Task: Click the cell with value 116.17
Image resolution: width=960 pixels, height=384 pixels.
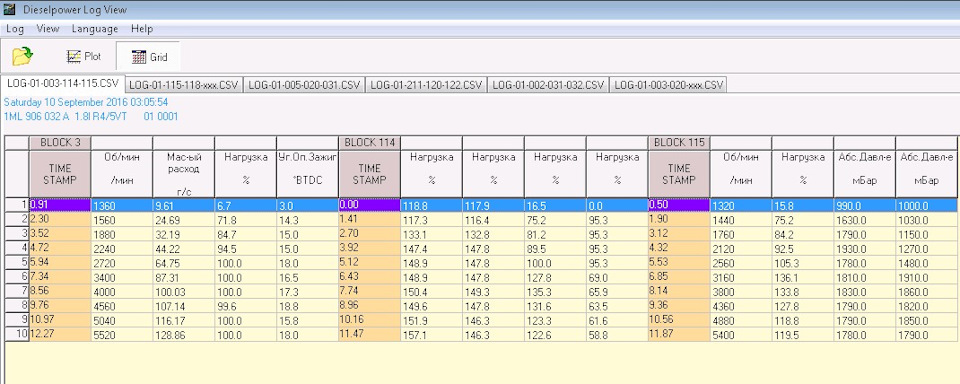Action: coord(184,321)
